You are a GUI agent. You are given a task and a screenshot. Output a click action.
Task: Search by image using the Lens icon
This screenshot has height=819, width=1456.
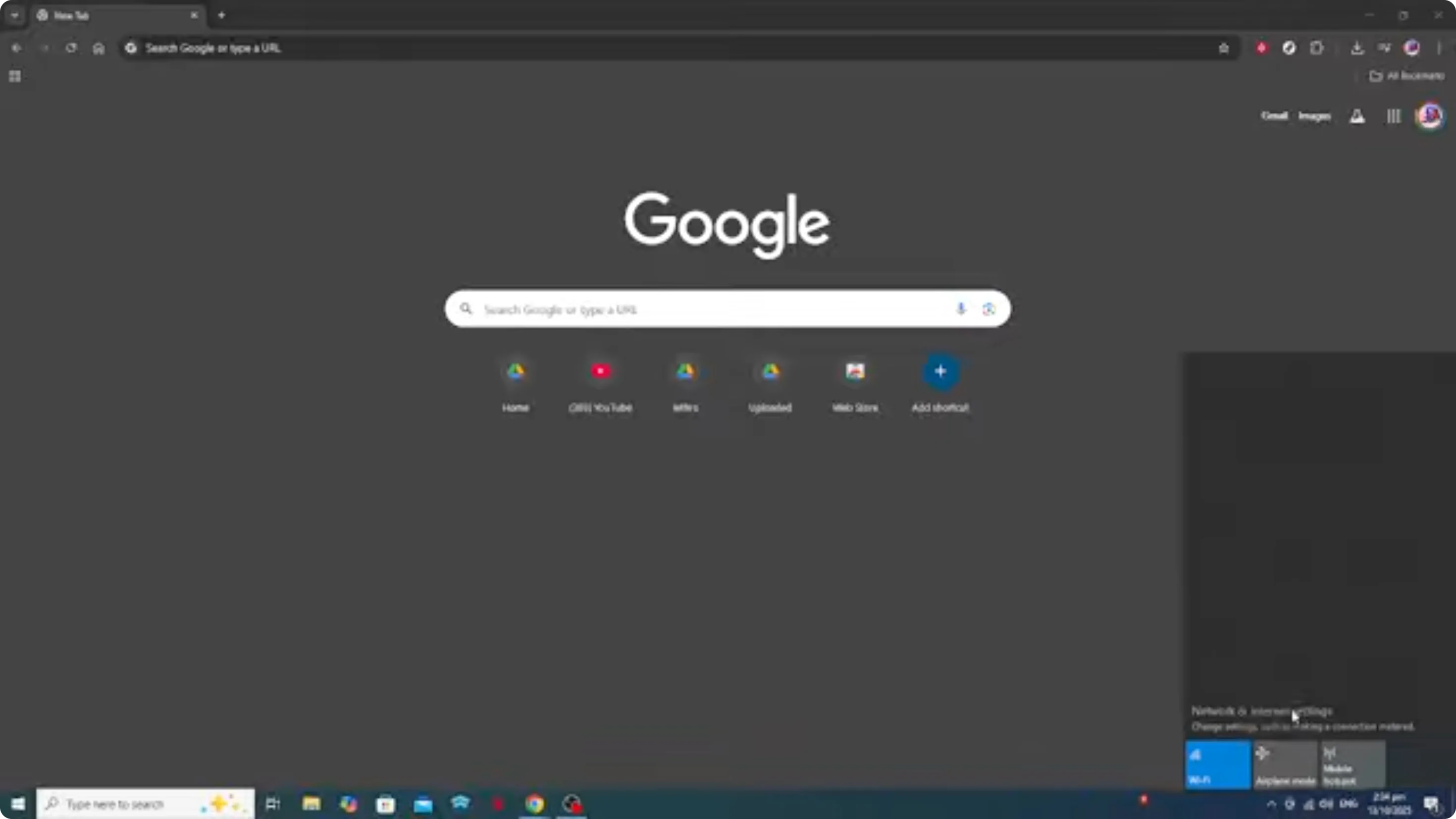pos(988,308)
